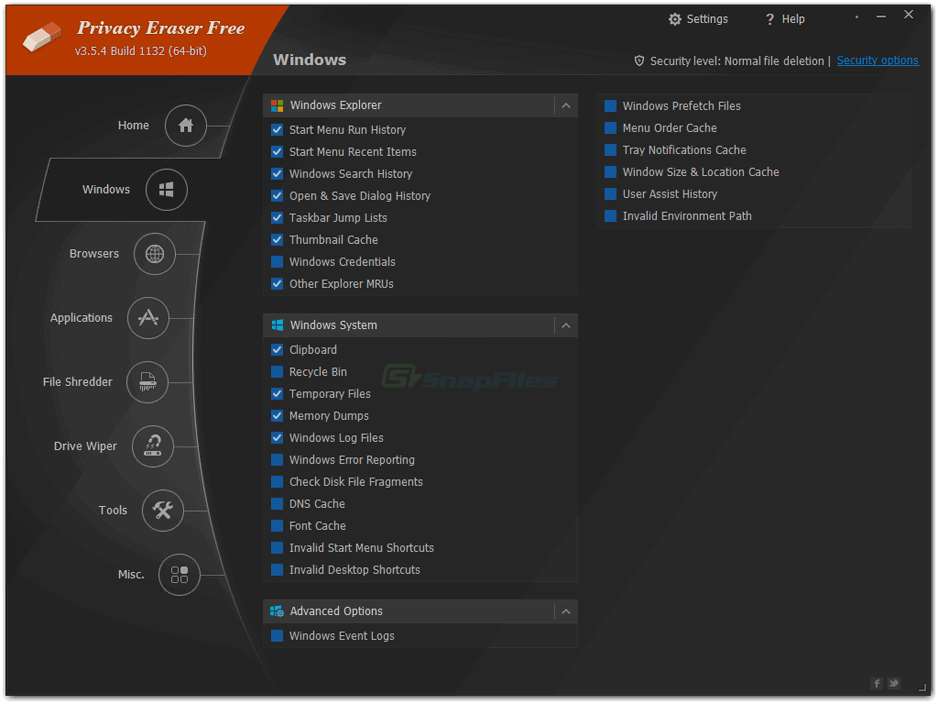Open the Settings menu
The width and height of the screenshot is (938, 704).
click(x=698, y=19)
